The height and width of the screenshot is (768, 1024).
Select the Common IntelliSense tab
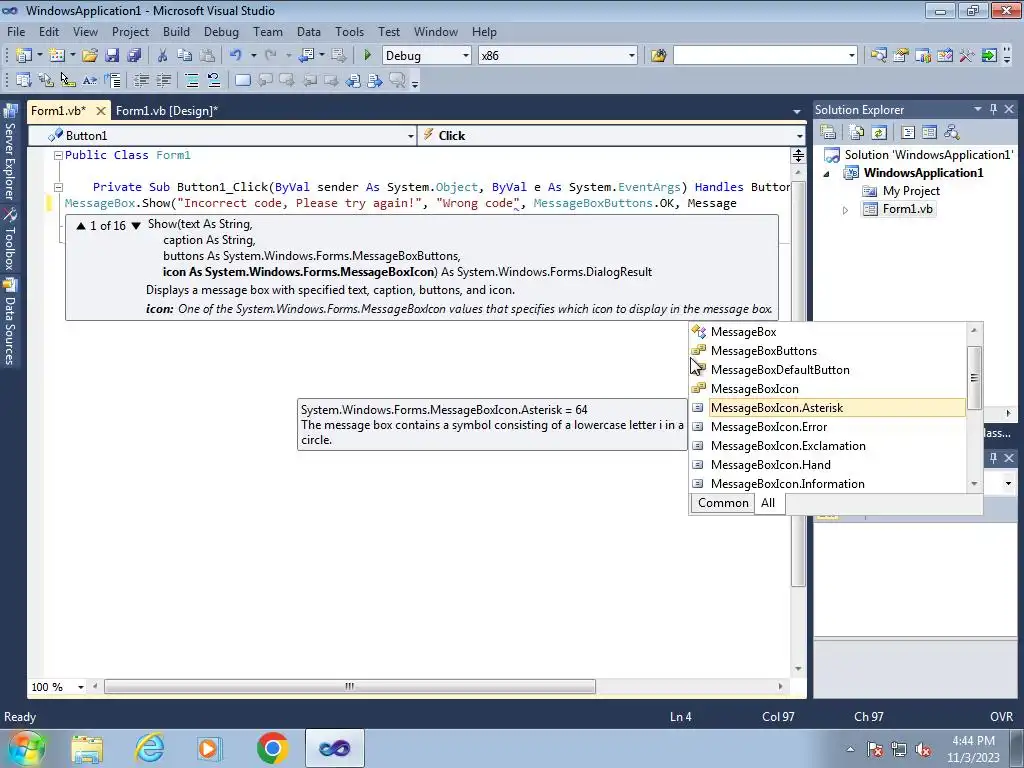(723, 503)
